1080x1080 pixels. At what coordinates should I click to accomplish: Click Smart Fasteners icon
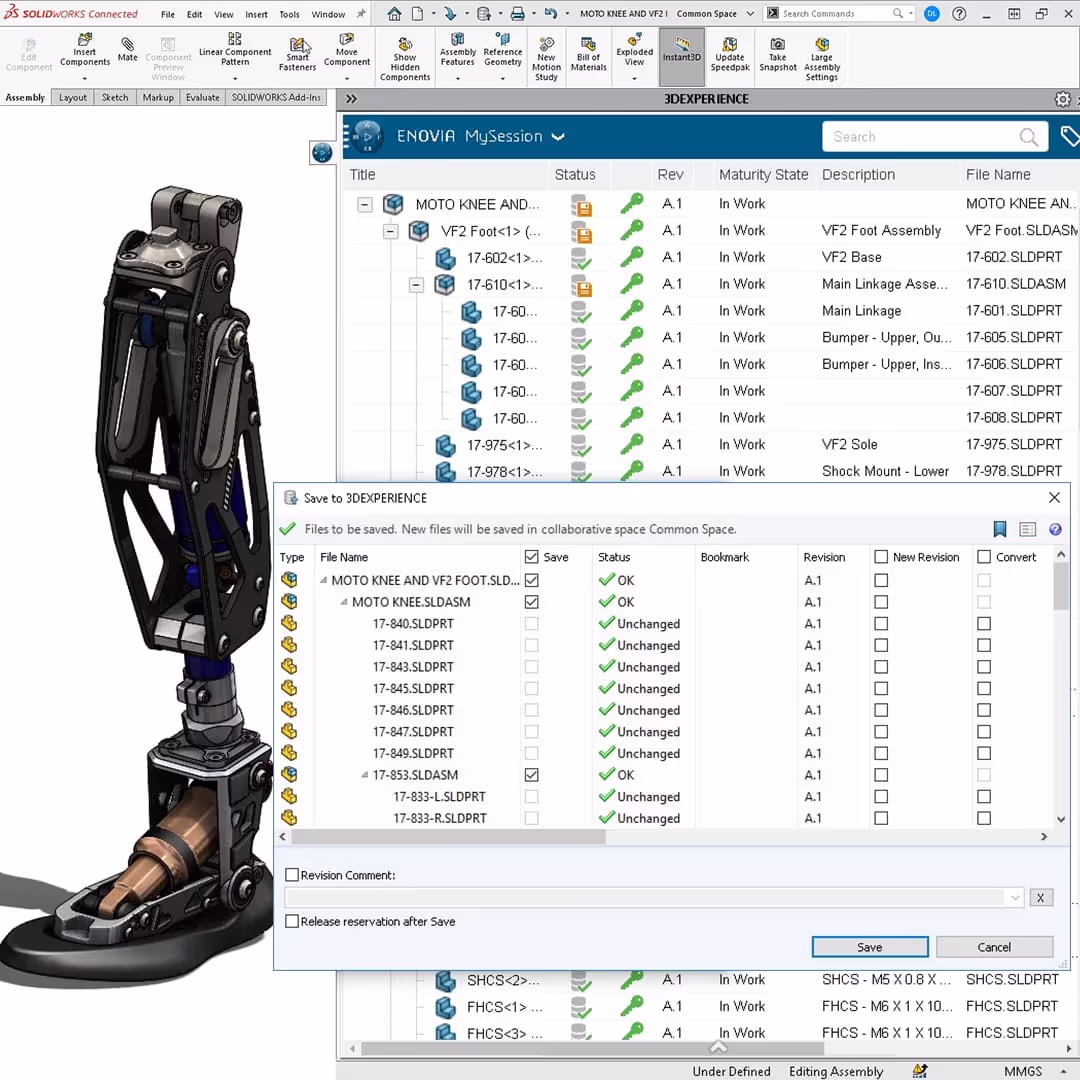tap(298, 54)
